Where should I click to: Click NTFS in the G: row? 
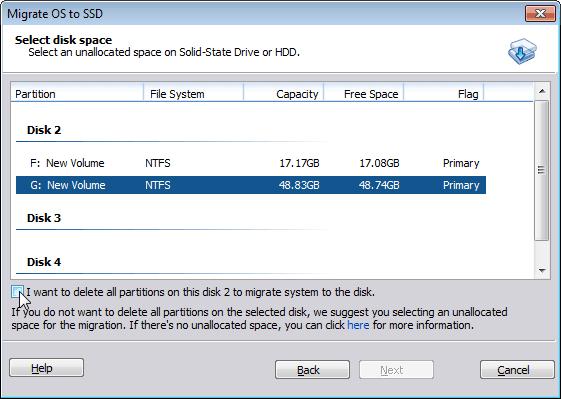pyautogui.click(x=158, y=185)
